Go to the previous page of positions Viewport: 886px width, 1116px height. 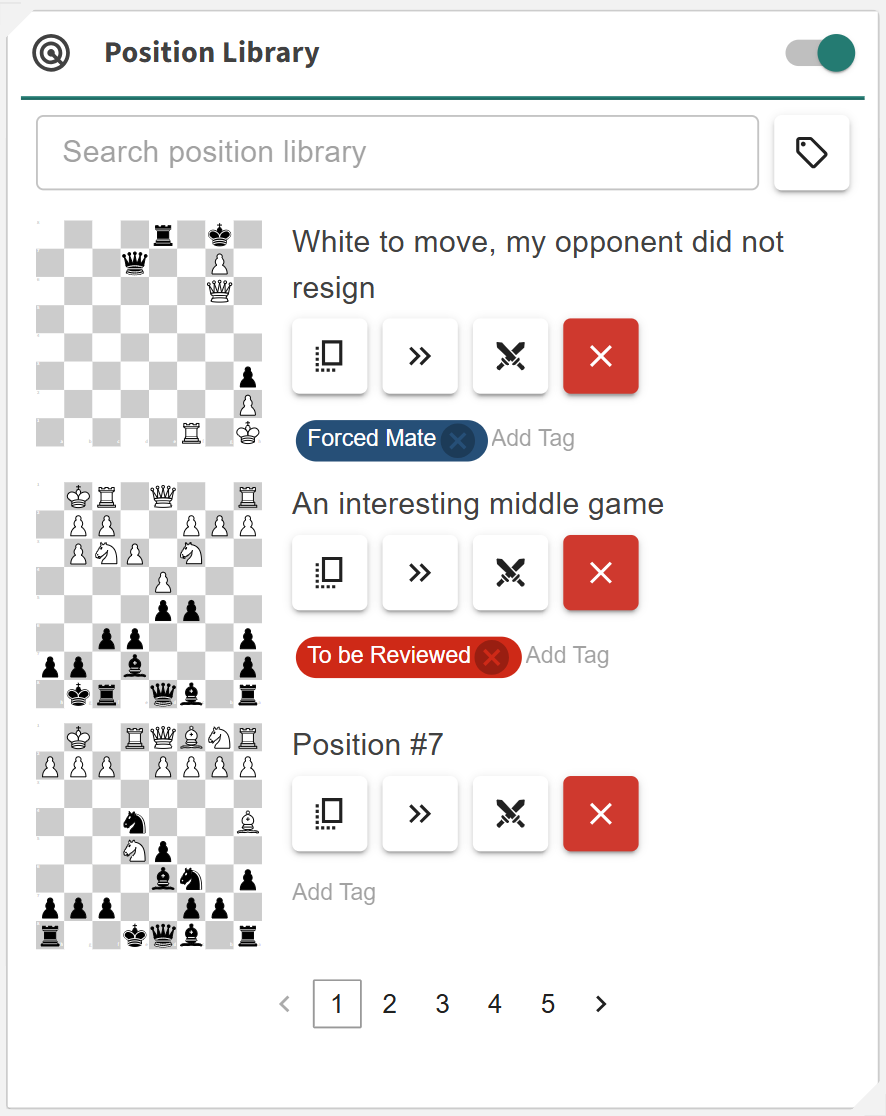285,1004
